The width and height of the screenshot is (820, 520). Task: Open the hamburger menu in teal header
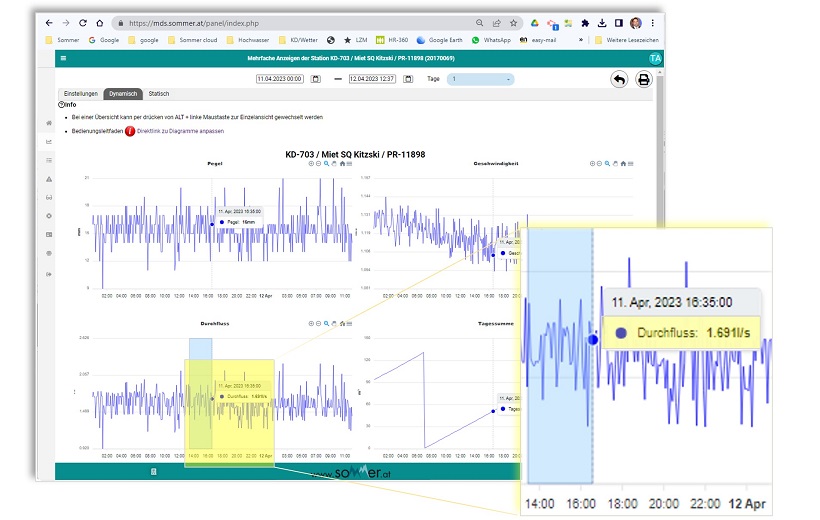[63, 59]
